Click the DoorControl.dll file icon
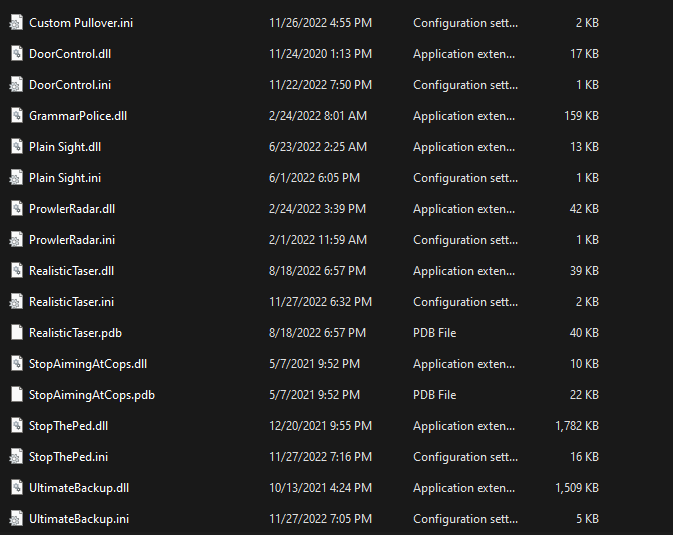Image resolution: width=673 pixels, height=535 pixels. [x=16, y=53]
